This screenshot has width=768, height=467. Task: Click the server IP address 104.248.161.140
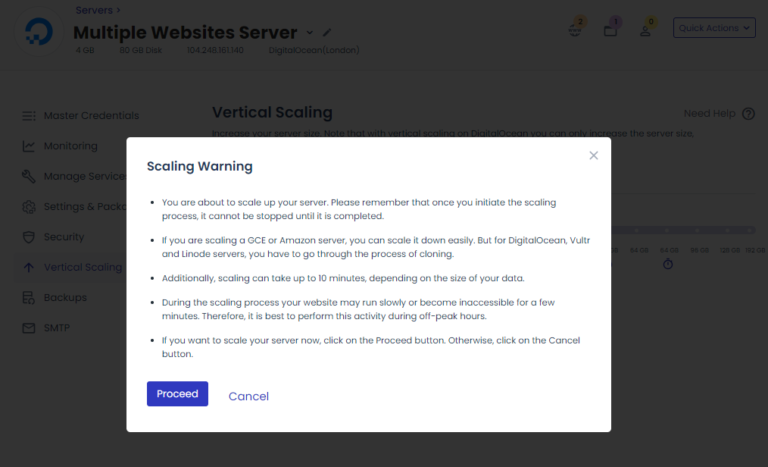(215, 50)
